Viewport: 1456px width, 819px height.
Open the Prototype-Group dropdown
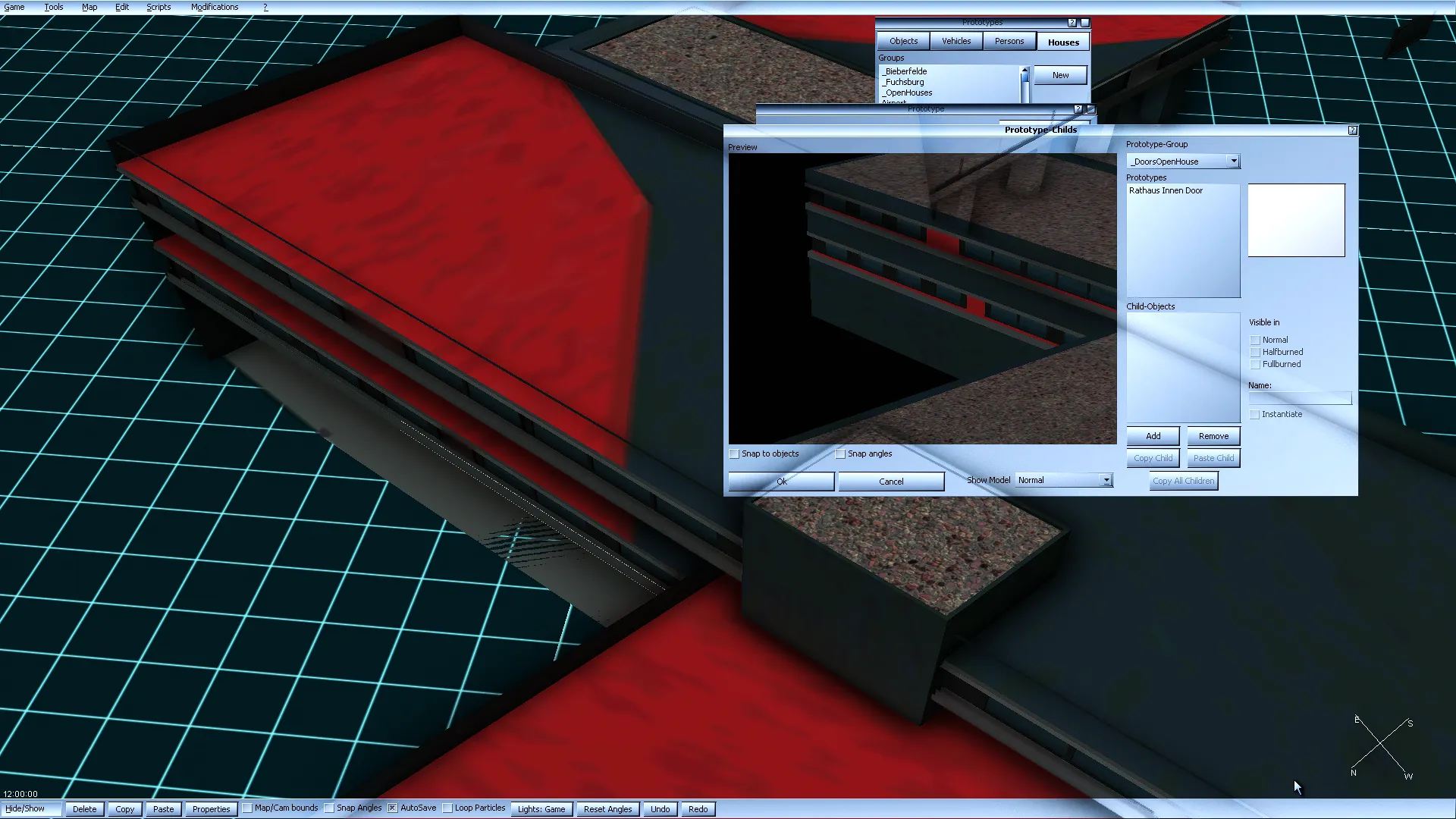tap(1233, 162)
